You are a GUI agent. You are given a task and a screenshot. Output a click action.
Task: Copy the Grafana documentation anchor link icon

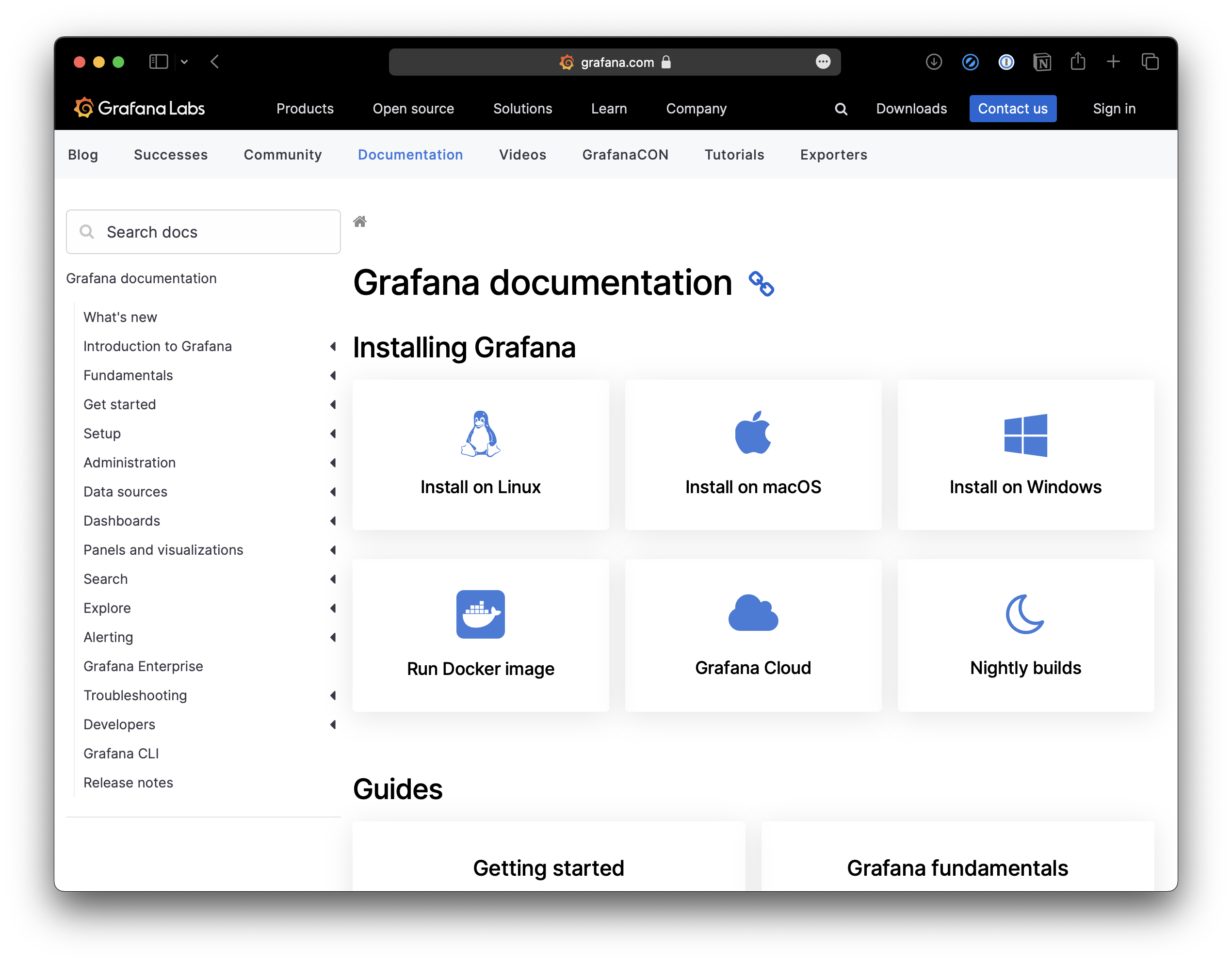[x=762, y=284]
